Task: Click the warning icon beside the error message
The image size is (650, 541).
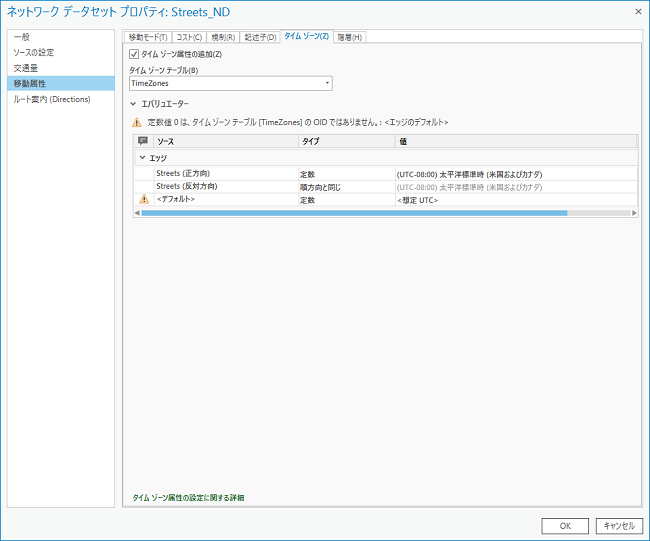Action: coord(137,122)
